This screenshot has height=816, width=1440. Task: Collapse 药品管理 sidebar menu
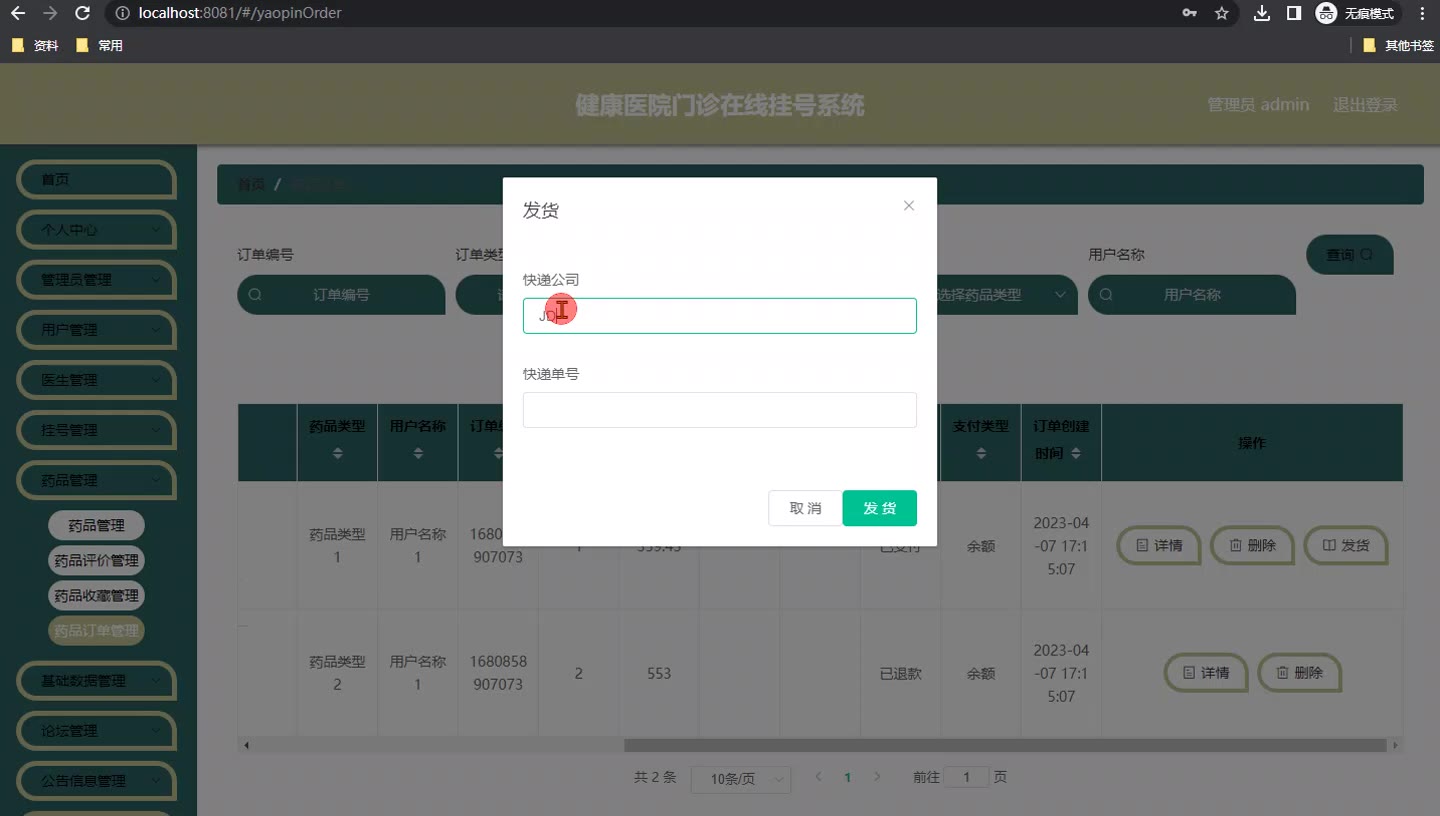pos(96,480)
